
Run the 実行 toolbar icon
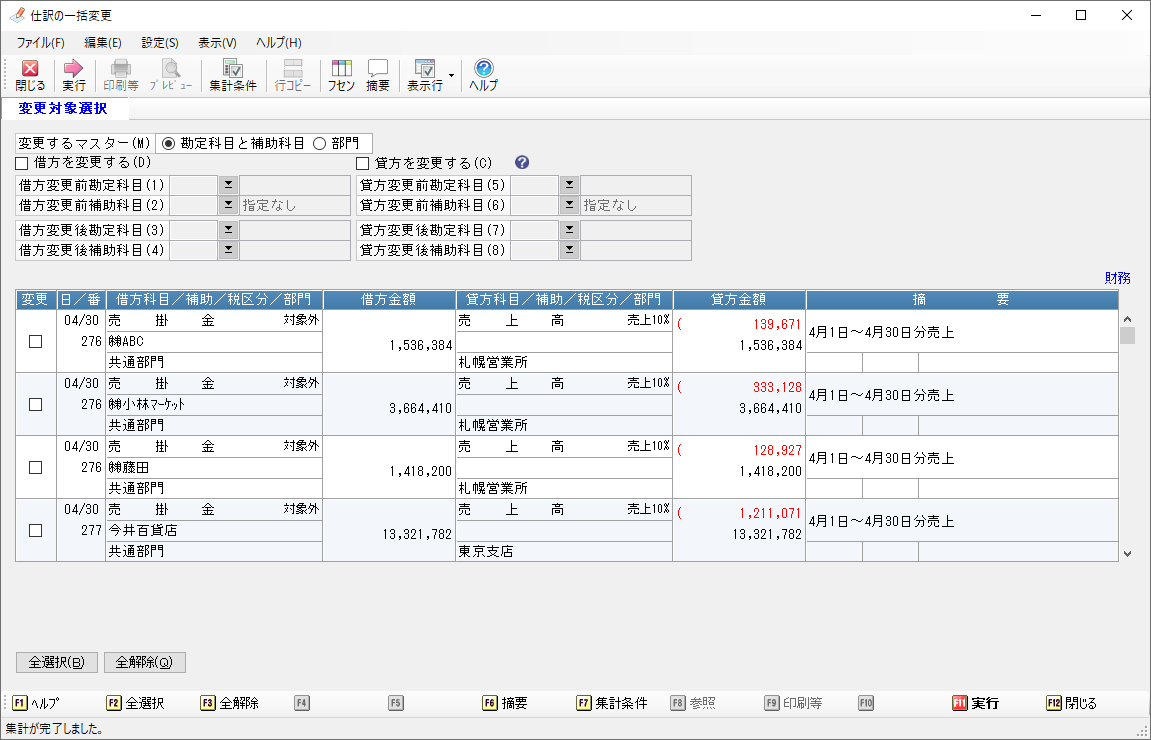pos(73,75)
